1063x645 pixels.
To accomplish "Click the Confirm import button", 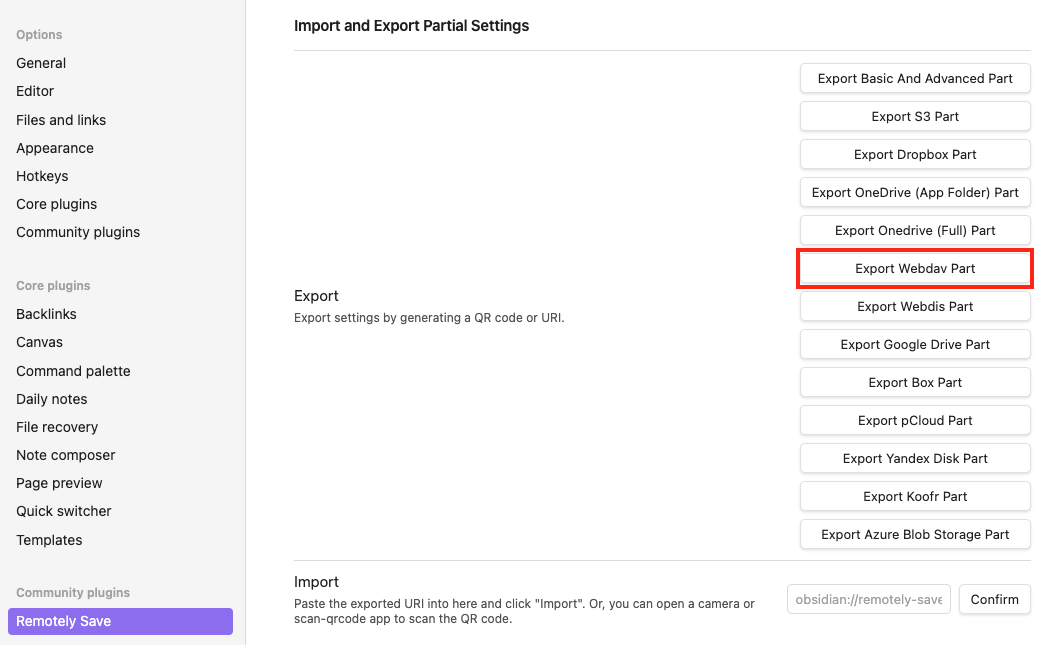I will 995,600.
